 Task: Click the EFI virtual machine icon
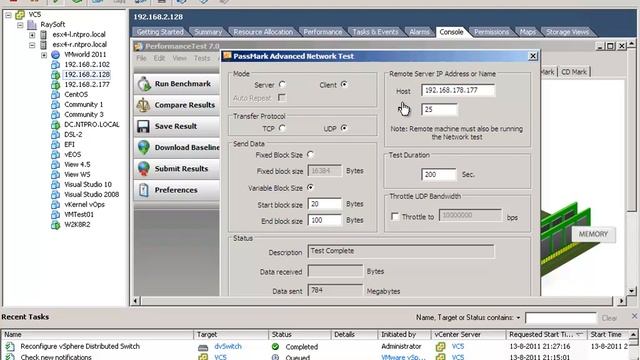(56, 144)
